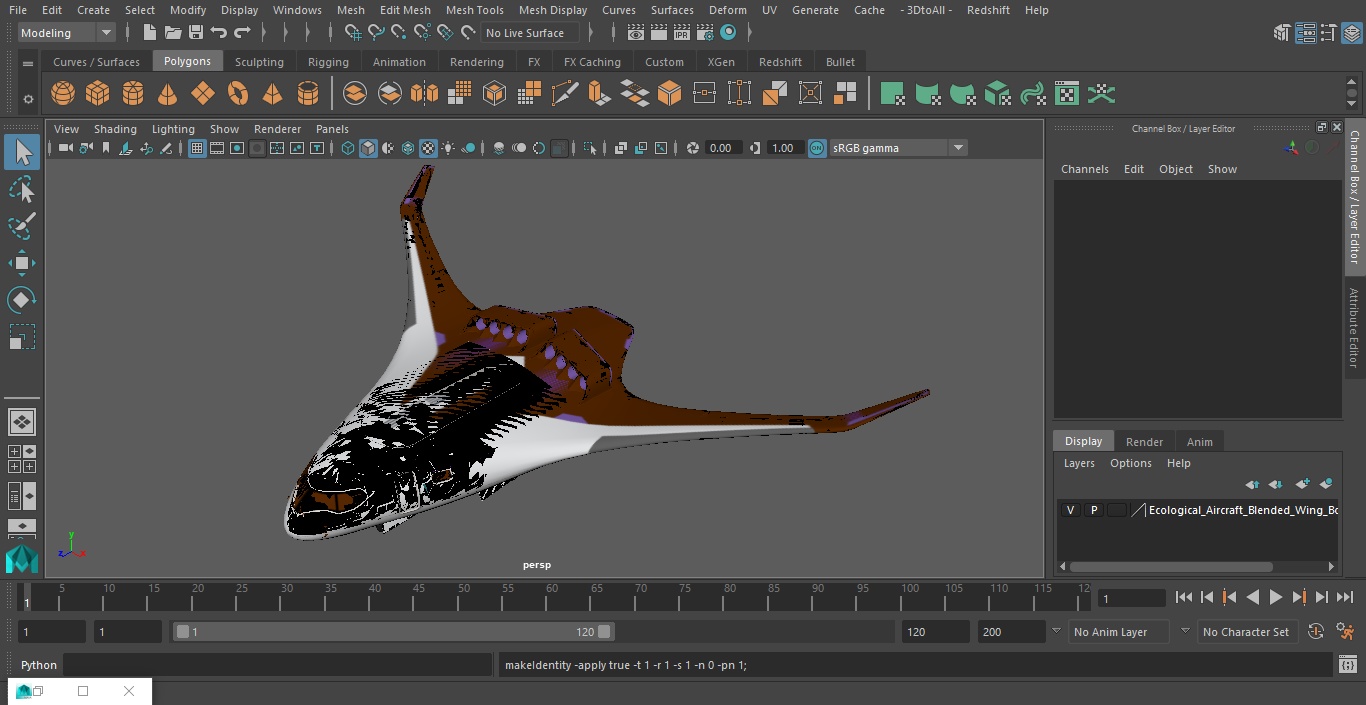Play animation forwards
1366x705 pixels.
point(1276,598)
